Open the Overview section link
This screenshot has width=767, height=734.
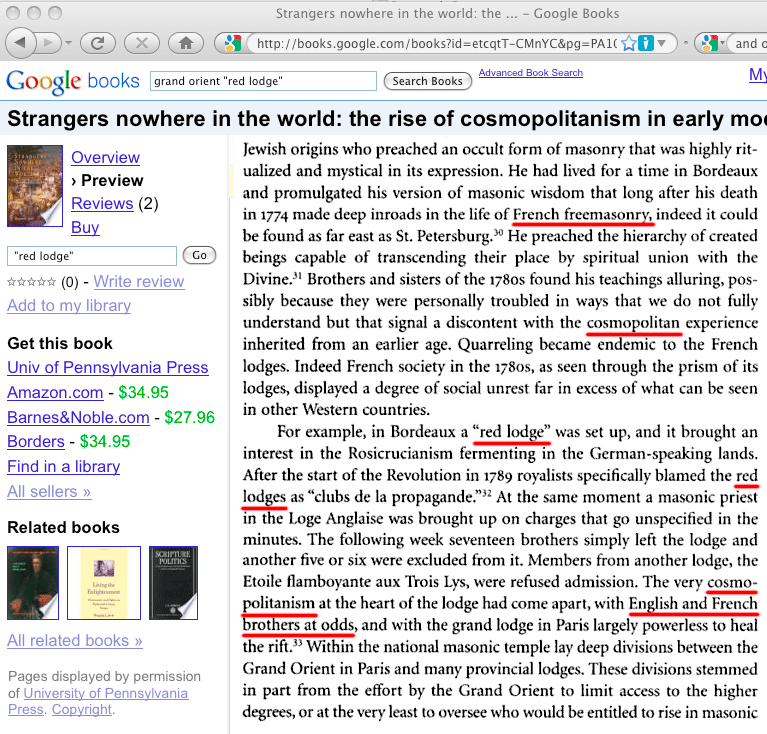click(105, 157)
